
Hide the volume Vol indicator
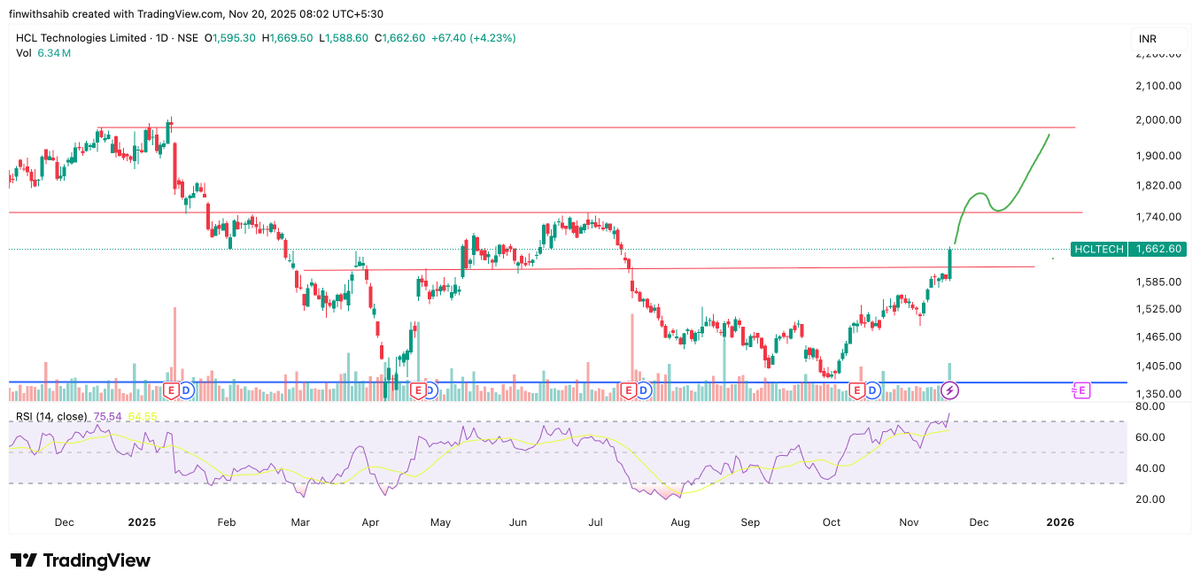coord(22,50)
